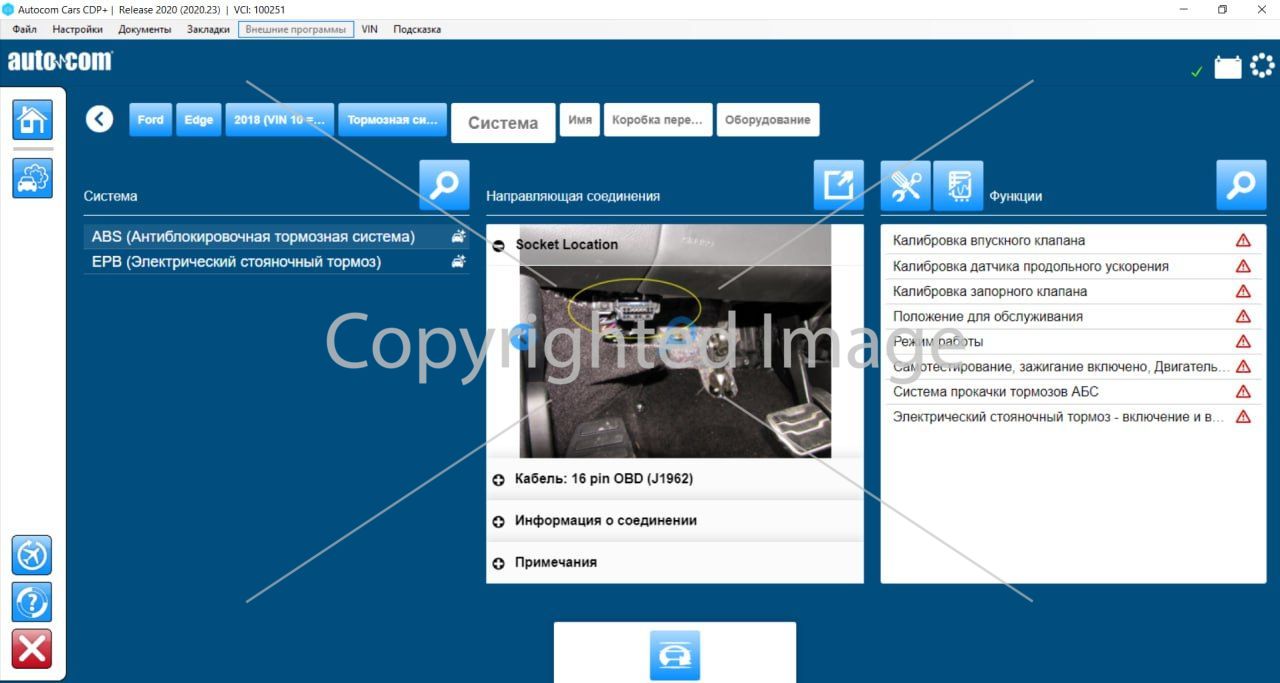Select EPB (Электрический стояночный тормоз)

pos(276,262)
